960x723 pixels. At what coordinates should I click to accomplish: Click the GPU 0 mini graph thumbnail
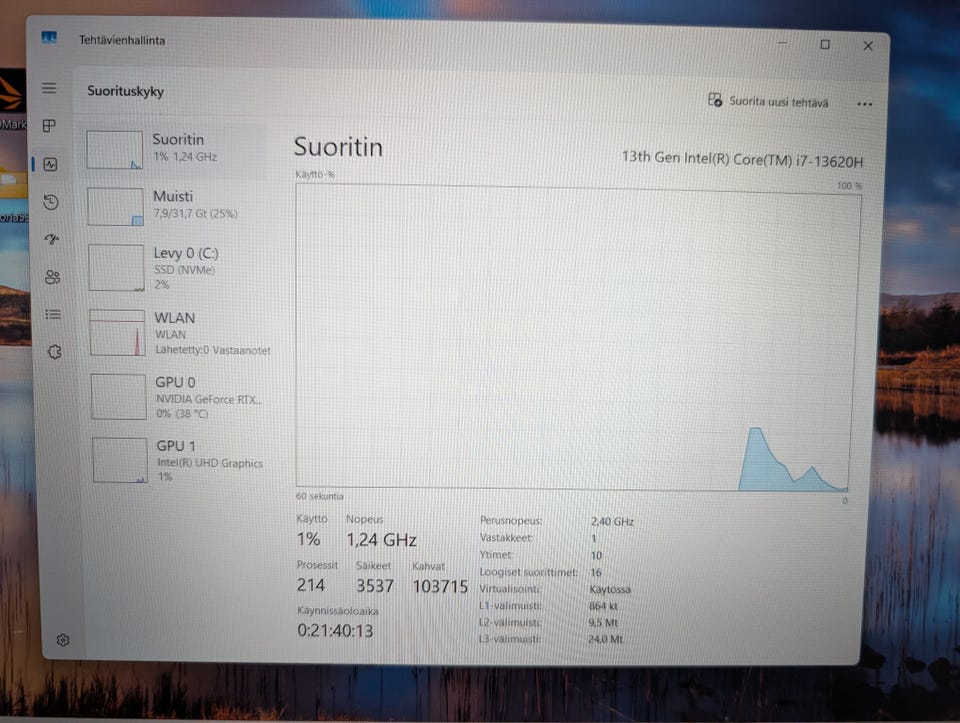[x=119, y=397]
